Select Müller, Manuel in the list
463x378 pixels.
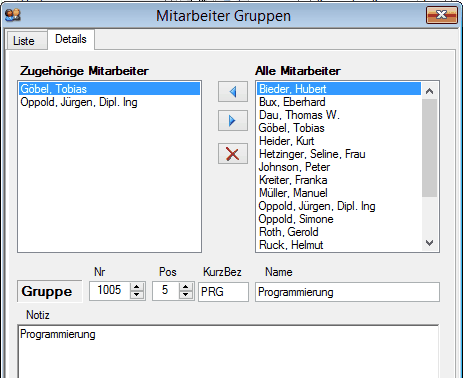pos(339,193)
